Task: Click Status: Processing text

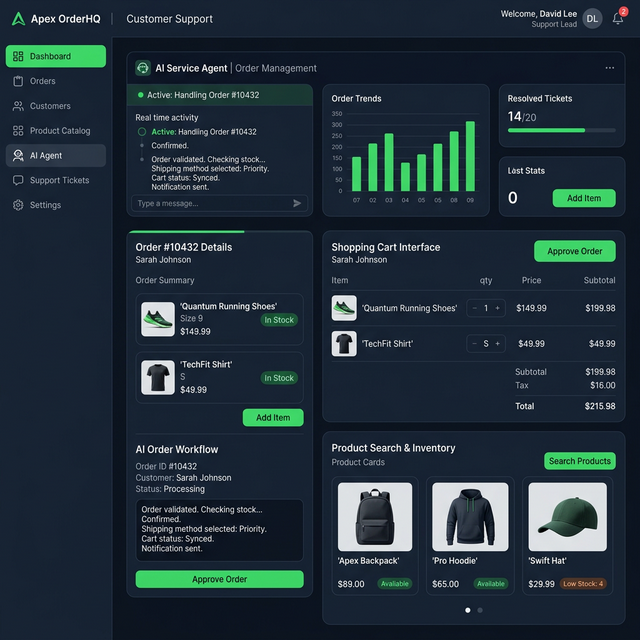Action: point(170,489)
